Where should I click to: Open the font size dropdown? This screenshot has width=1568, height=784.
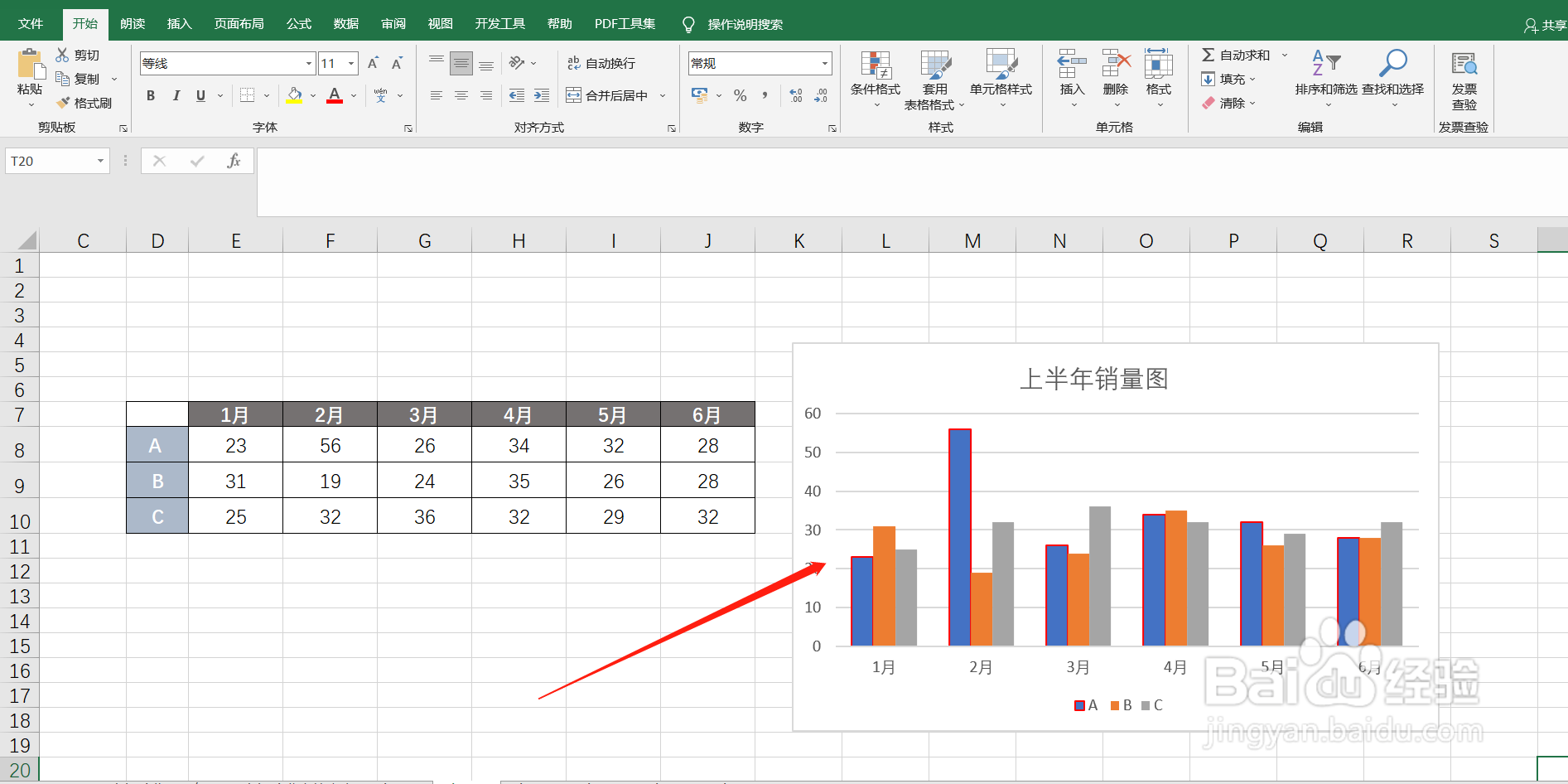click(351, 64)
